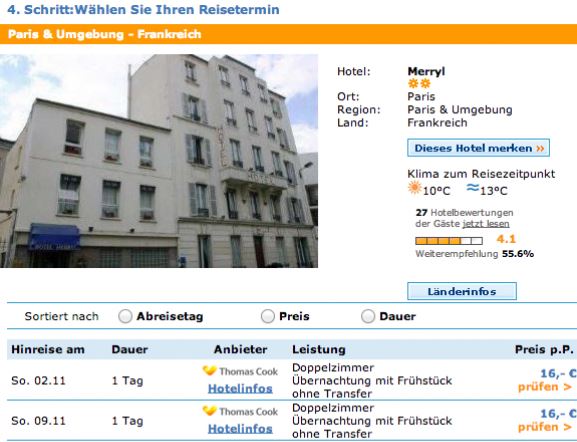Click the two-sun hotel category rating

coord(419,84)
